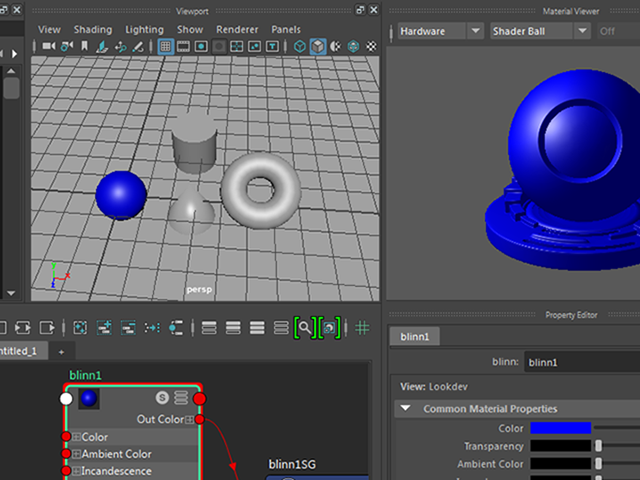The image size is (640, 480).
Task: Expand the Color attribute on blinn1 node
Action: click(76, 437)
